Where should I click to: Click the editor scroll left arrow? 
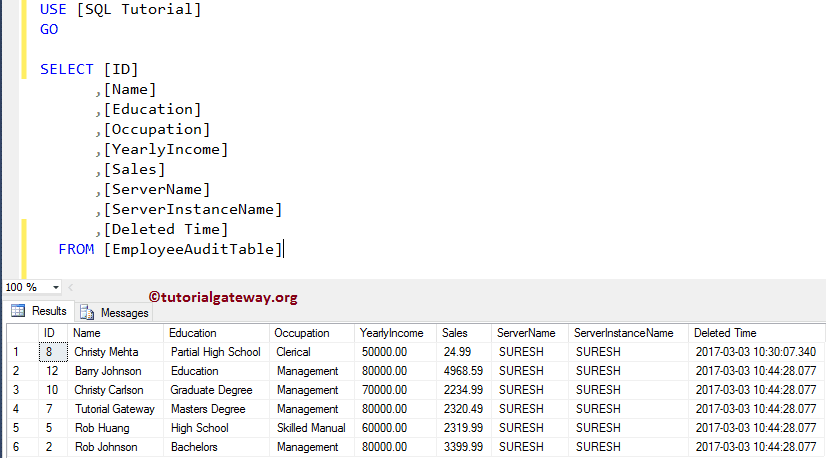(71, 287)
